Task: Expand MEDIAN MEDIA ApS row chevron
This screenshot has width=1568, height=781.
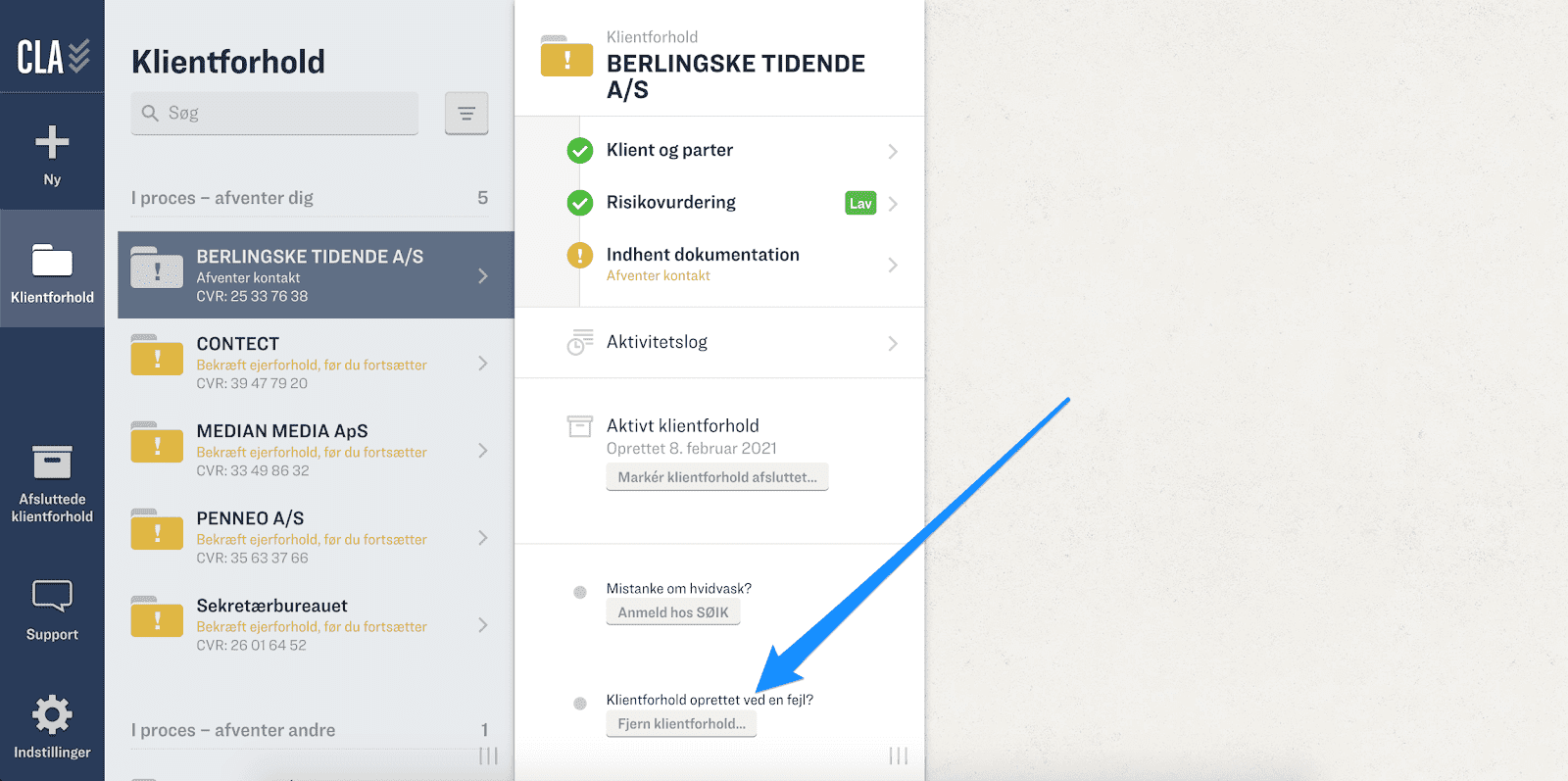Action: point(483,450)
